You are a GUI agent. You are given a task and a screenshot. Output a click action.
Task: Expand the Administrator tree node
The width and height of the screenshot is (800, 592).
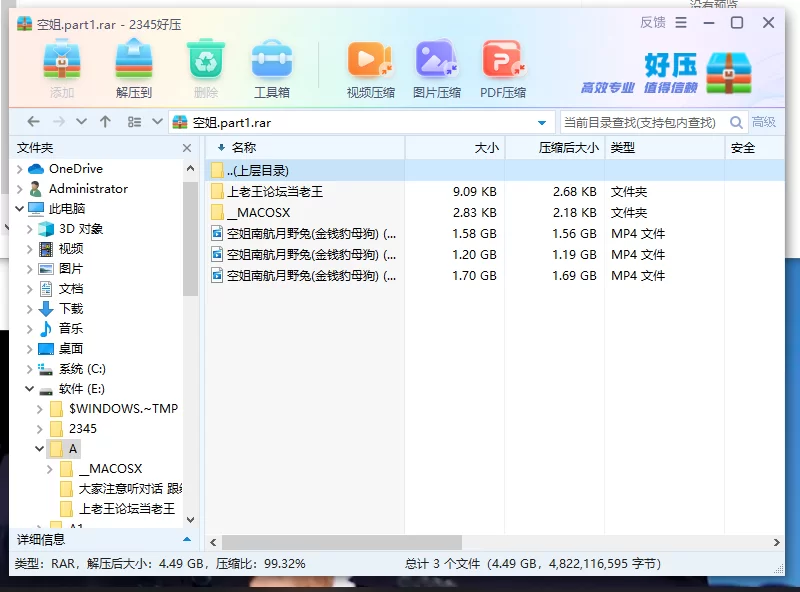(19, 189)
